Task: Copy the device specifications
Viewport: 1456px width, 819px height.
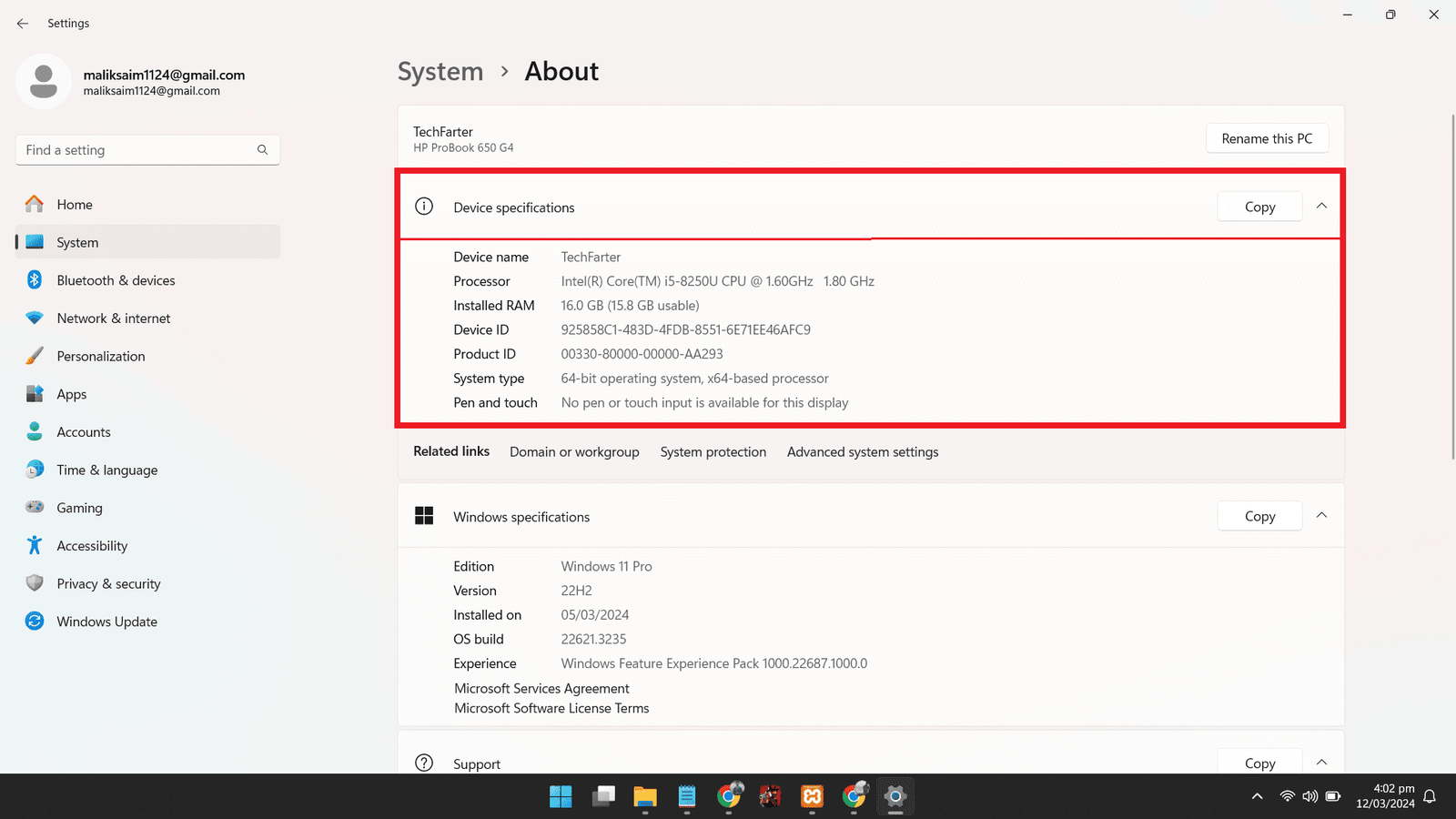Action: [x=1259, y=207]
